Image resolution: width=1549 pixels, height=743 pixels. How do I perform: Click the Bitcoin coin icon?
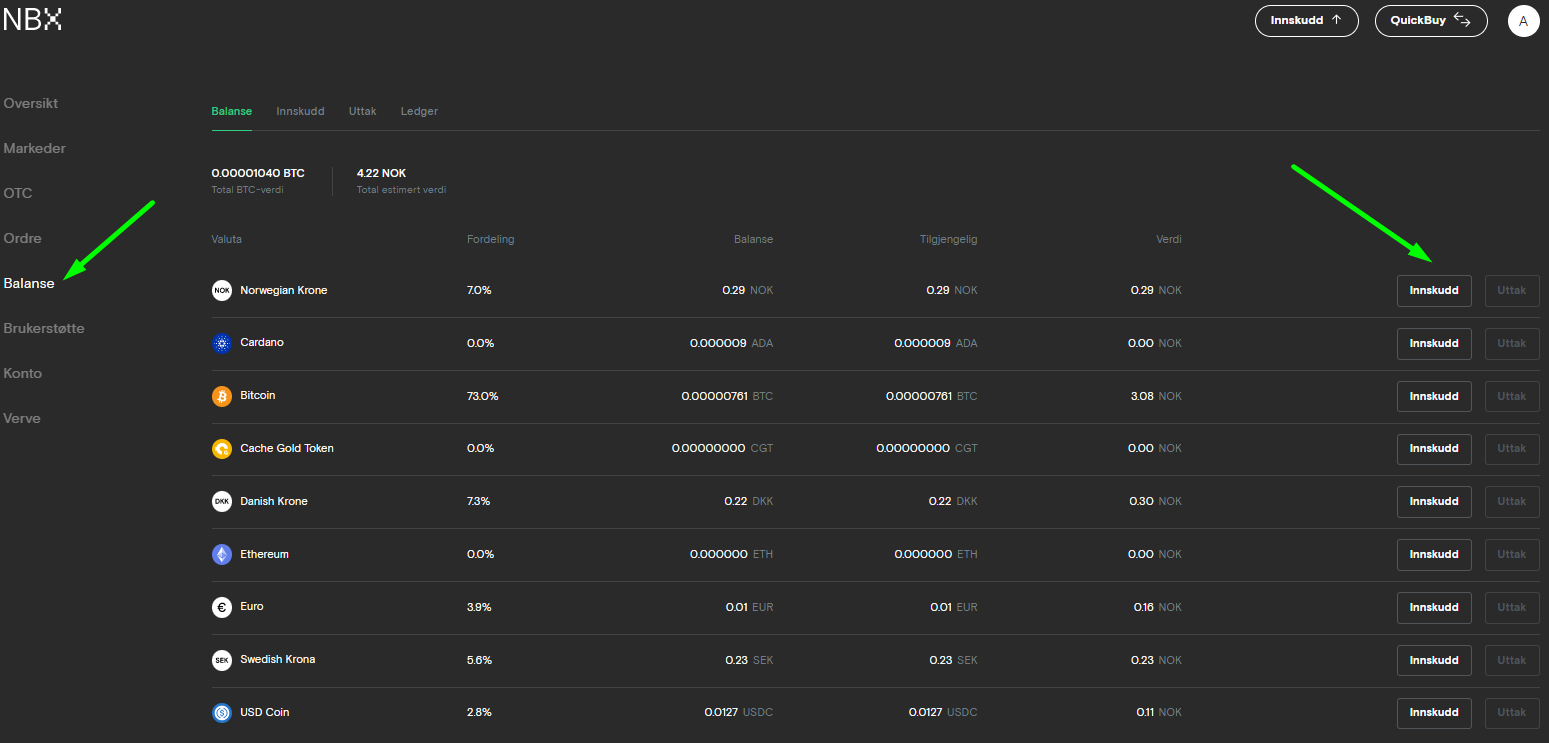point(222,396)
